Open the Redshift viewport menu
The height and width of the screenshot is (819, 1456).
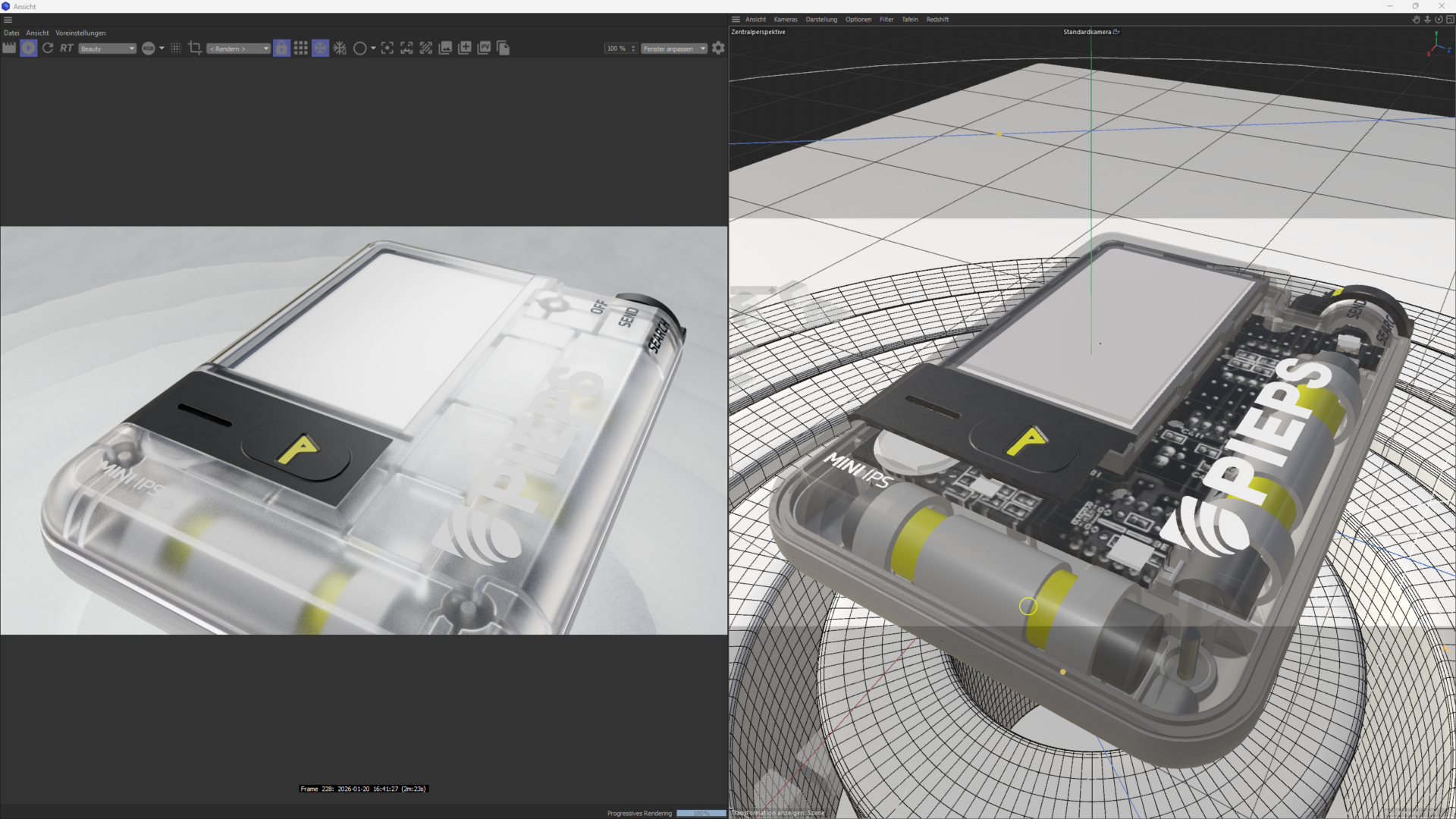pos(937,20)
